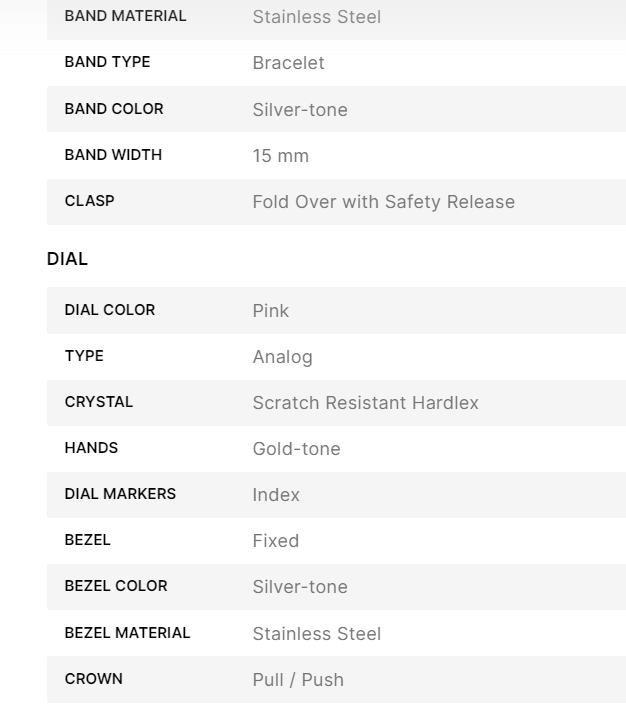Click the DIAL COLOR label
626x711 pixels.
[x=110, y=310]
